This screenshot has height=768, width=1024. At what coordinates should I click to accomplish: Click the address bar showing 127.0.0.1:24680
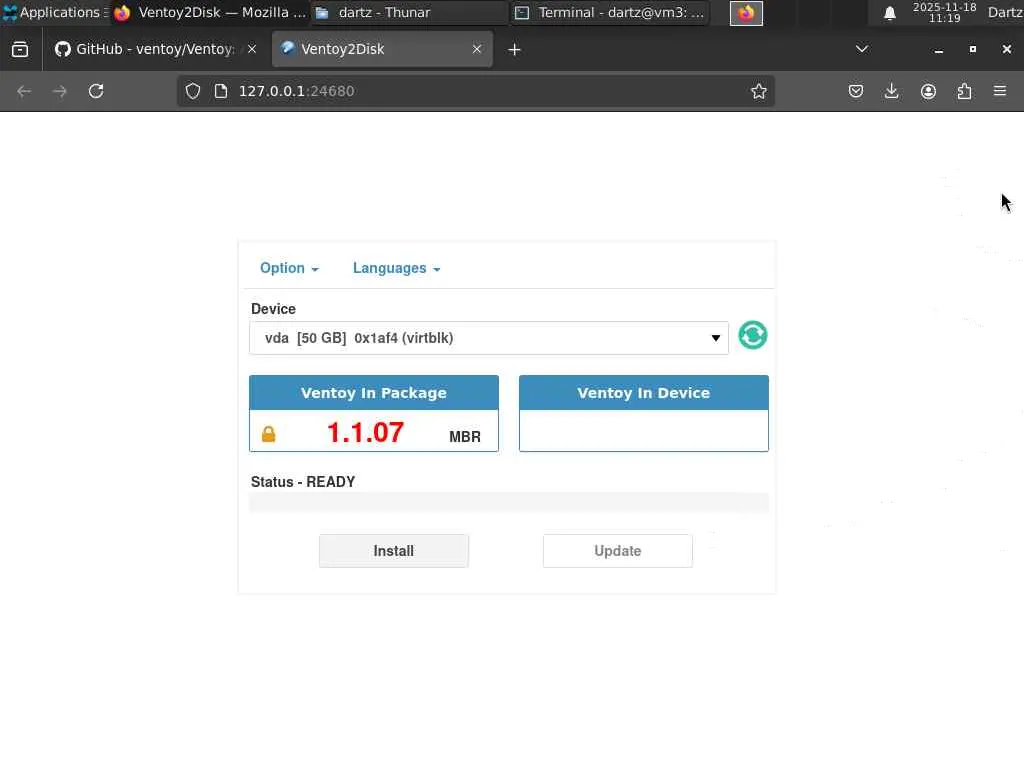coord(475,91)
